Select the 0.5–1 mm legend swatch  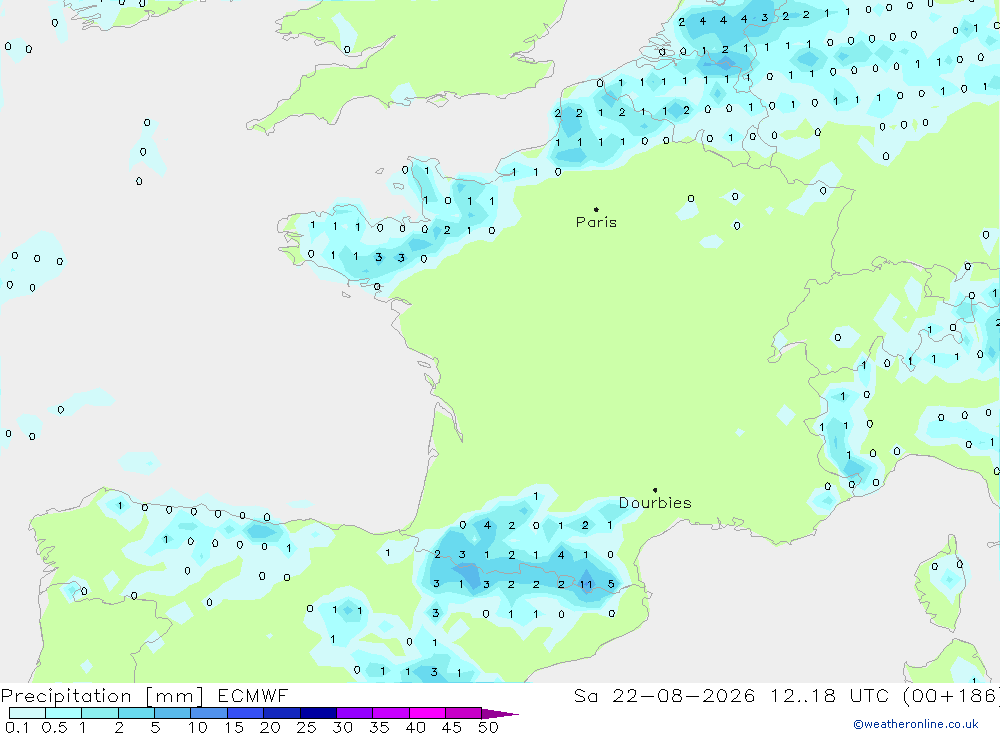[64, 713]
